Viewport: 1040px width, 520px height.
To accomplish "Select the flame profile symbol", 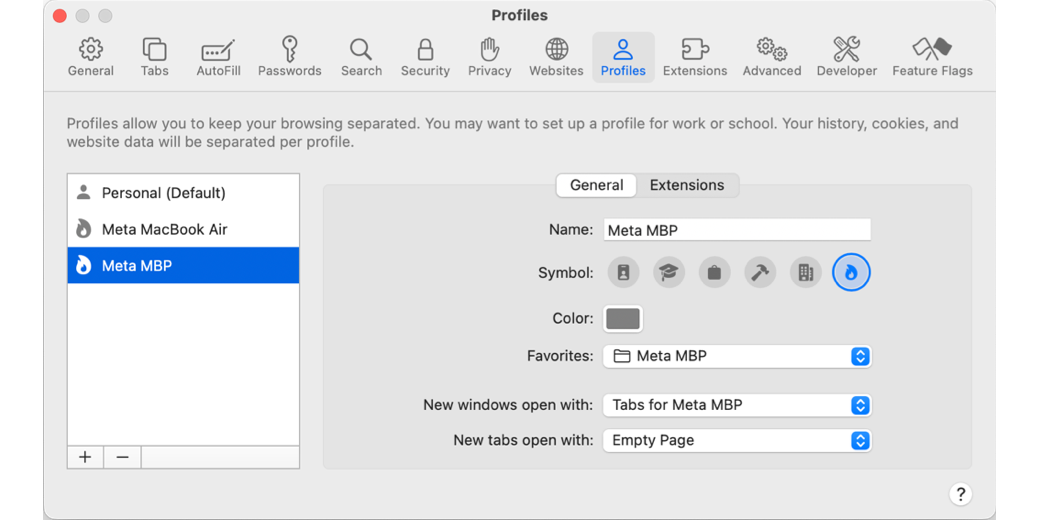I will [851, 272].
